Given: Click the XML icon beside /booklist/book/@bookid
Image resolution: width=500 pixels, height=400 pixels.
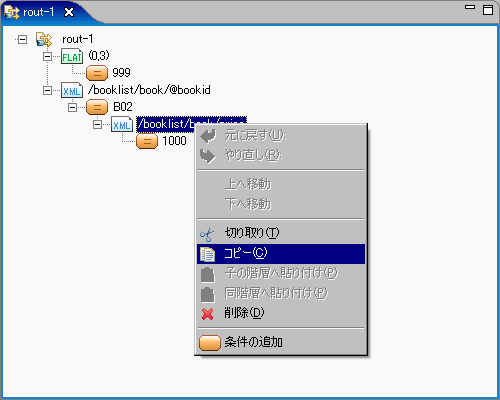Looking at the screenshot, I should pyautogui.click(x=72, y=90).
